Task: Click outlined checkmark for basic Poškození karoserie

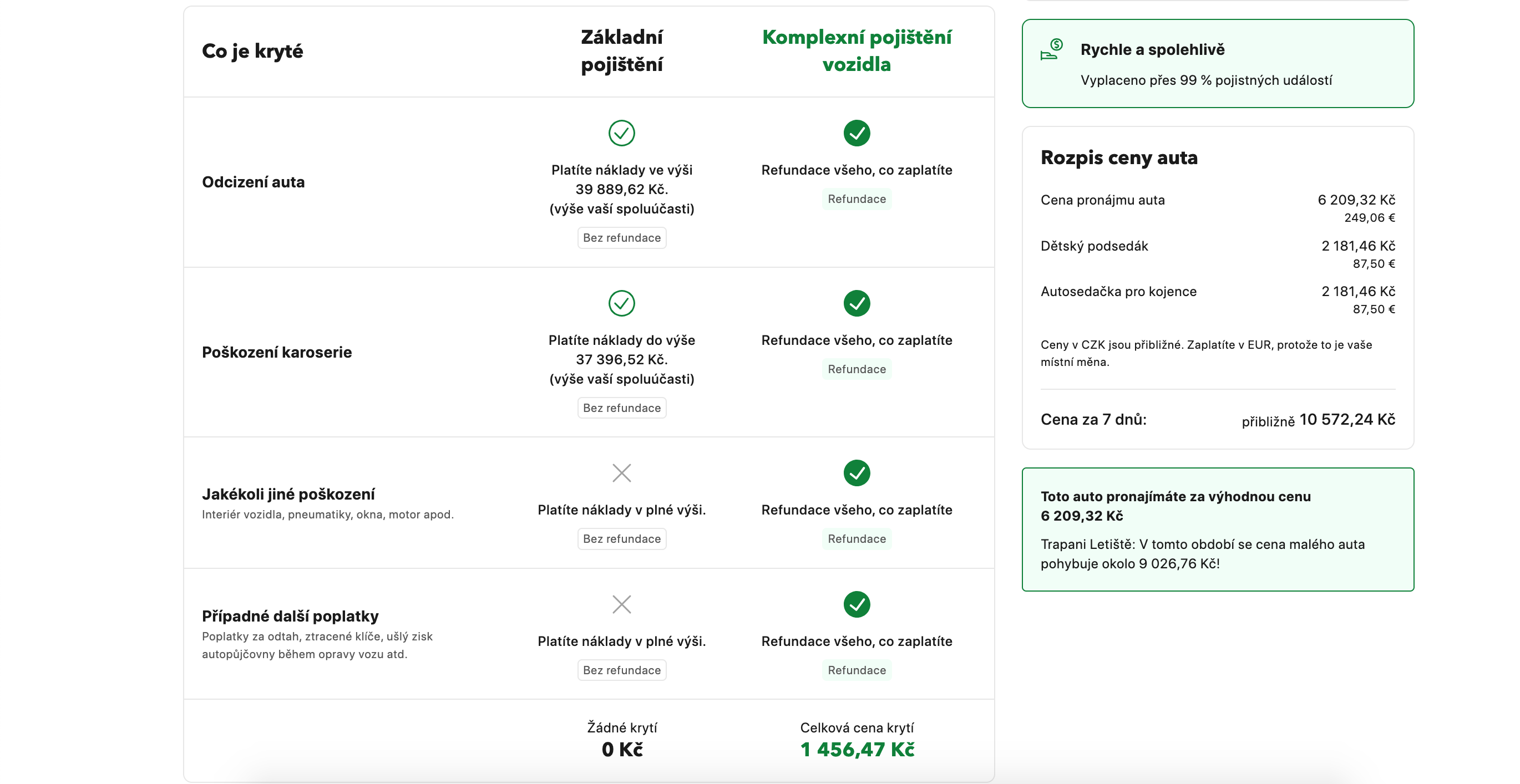Action: [x=621, y=303]
